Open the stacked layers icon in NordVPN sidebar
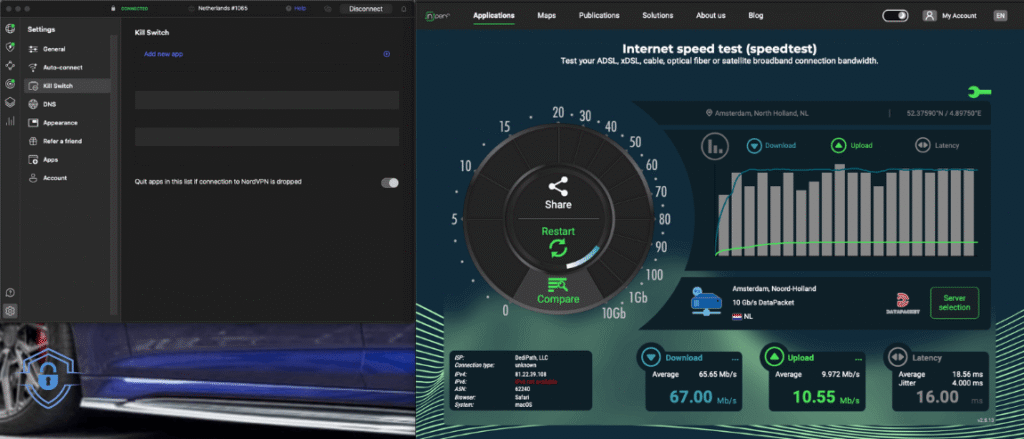This screenshot has height=439, width=1024. pyautogui.click(x=10, y=102)
